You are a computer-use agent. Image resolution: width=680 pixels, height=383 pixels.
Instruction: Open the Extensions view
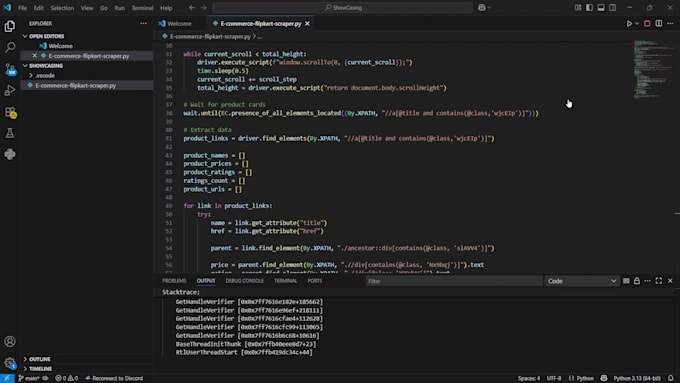[x=10, y=112]
